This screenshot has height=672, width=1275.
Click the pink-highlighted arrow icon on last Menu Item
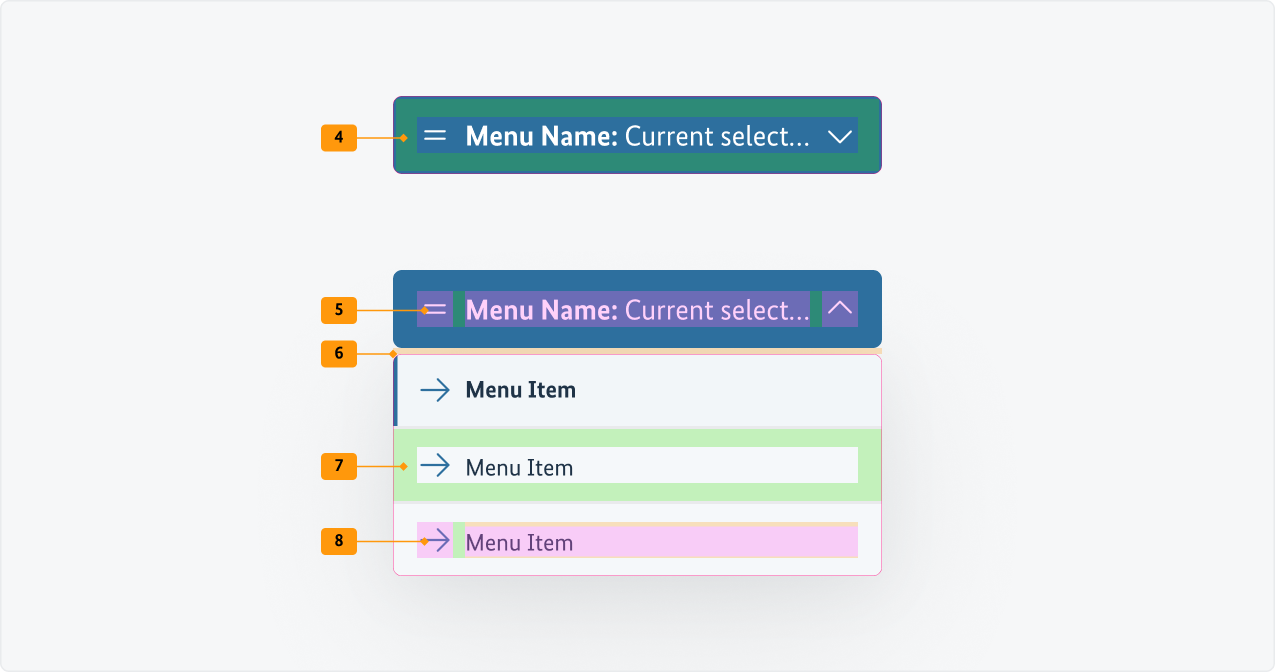434,541
